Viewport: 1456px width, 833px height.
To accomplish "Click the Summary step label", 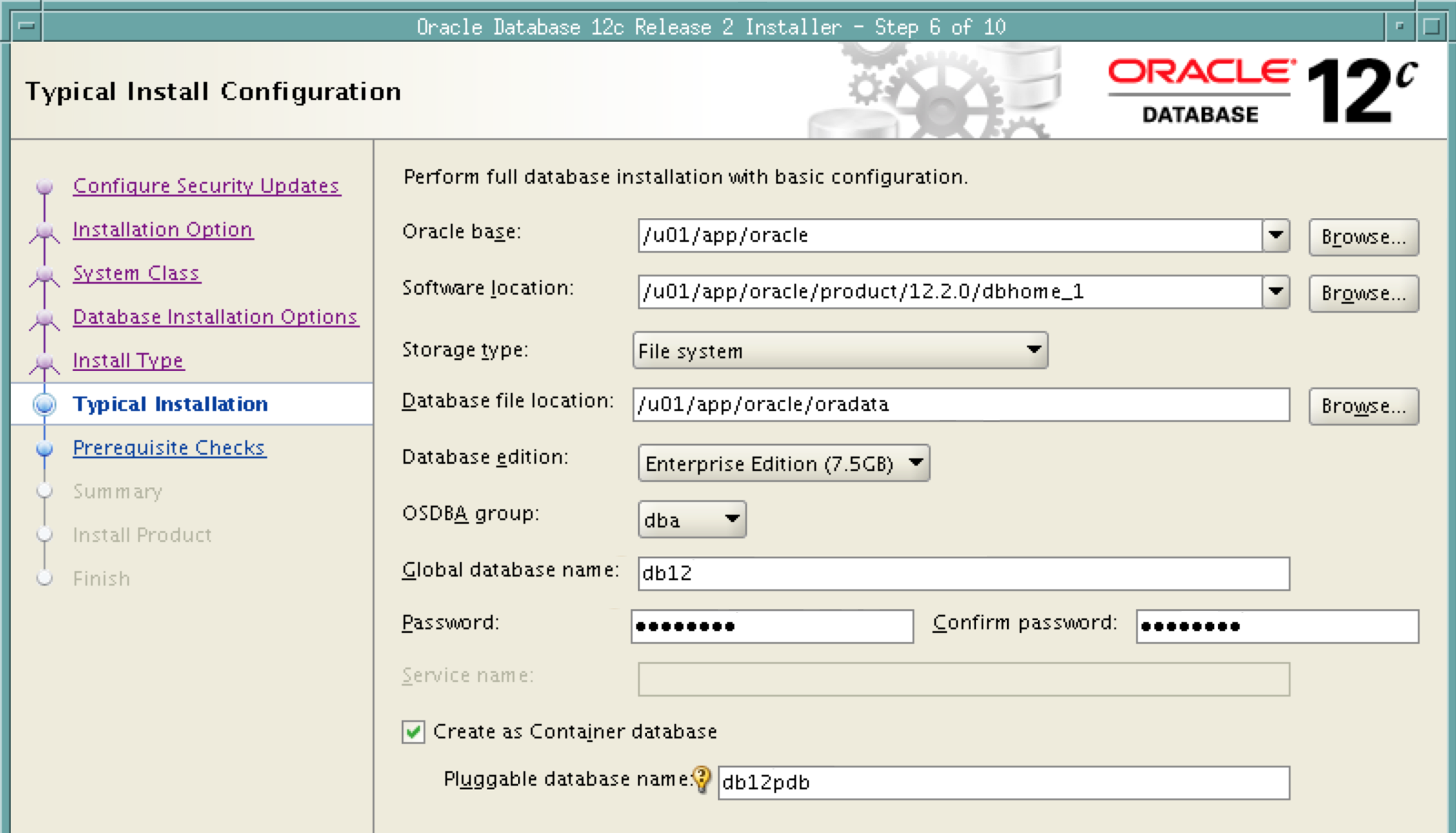I will 117,491.
